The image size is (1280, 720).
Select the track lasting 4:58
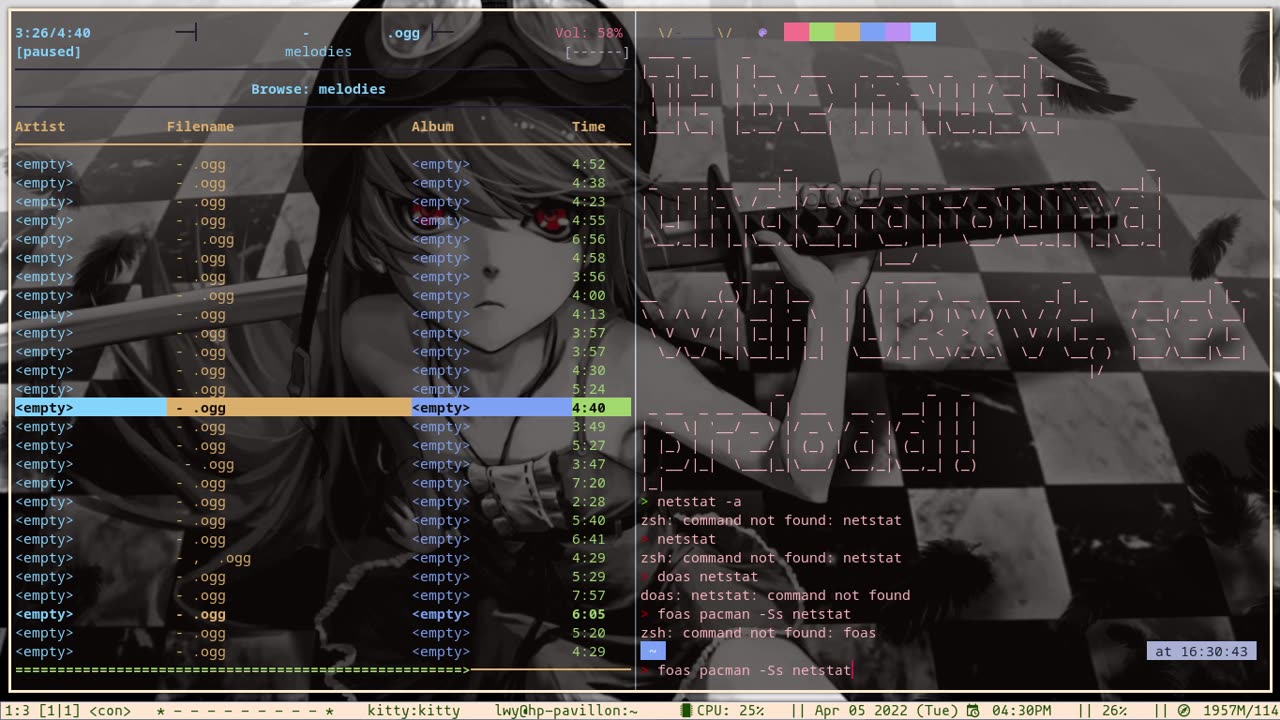[323, 258]
